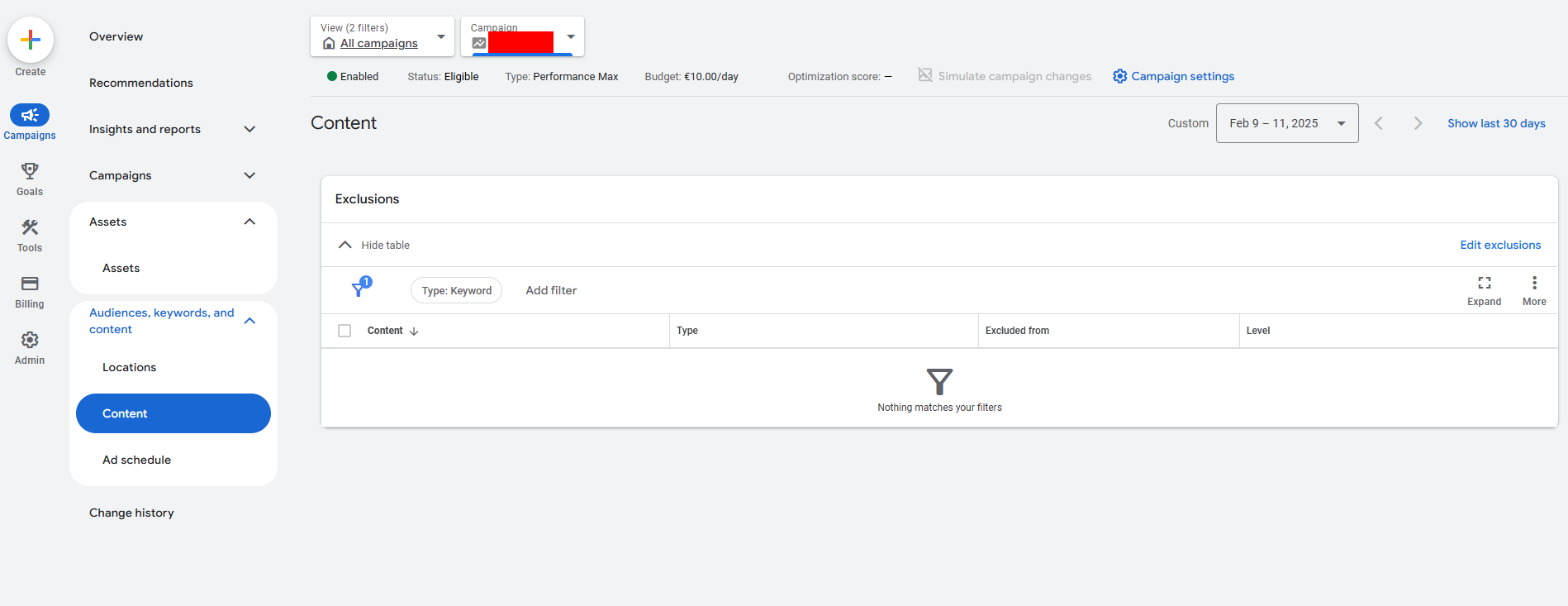Click the Simulate campaign changes icon
Screen dimensions: 1568x606
pos(925,75)
